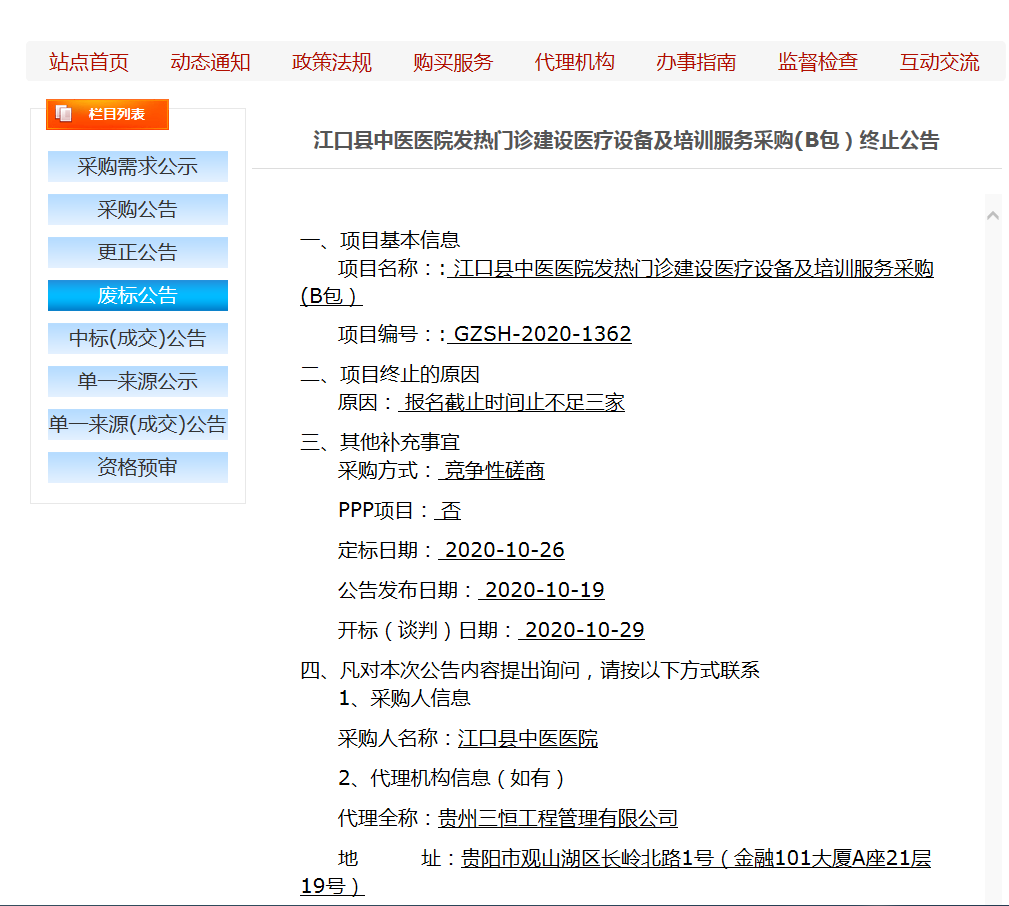Select the highlighted 废标公告 category
The height and width of the screenshot is (906, 1009).
pos(138,295)
